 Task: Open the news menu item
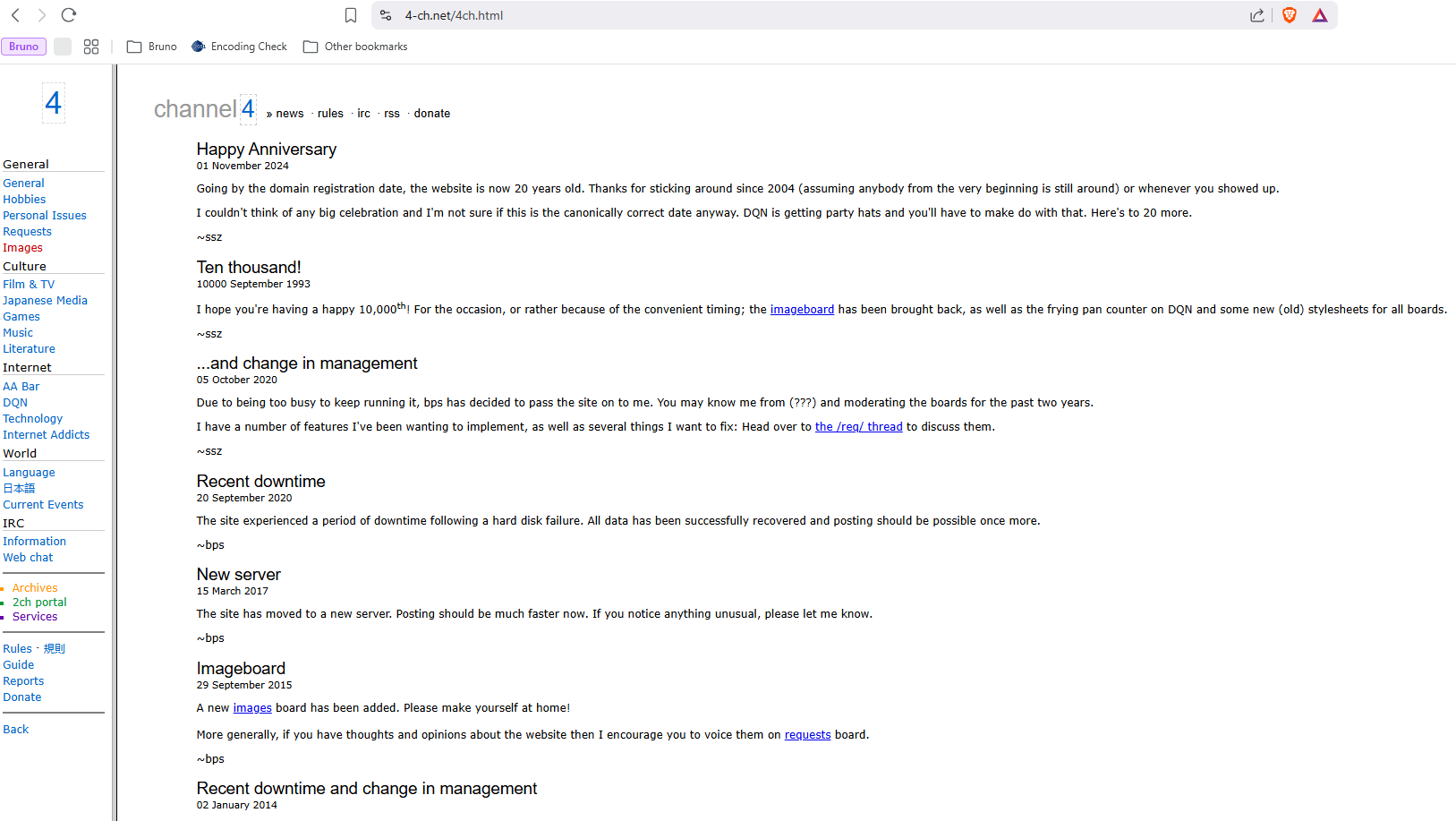coord(290,114)
